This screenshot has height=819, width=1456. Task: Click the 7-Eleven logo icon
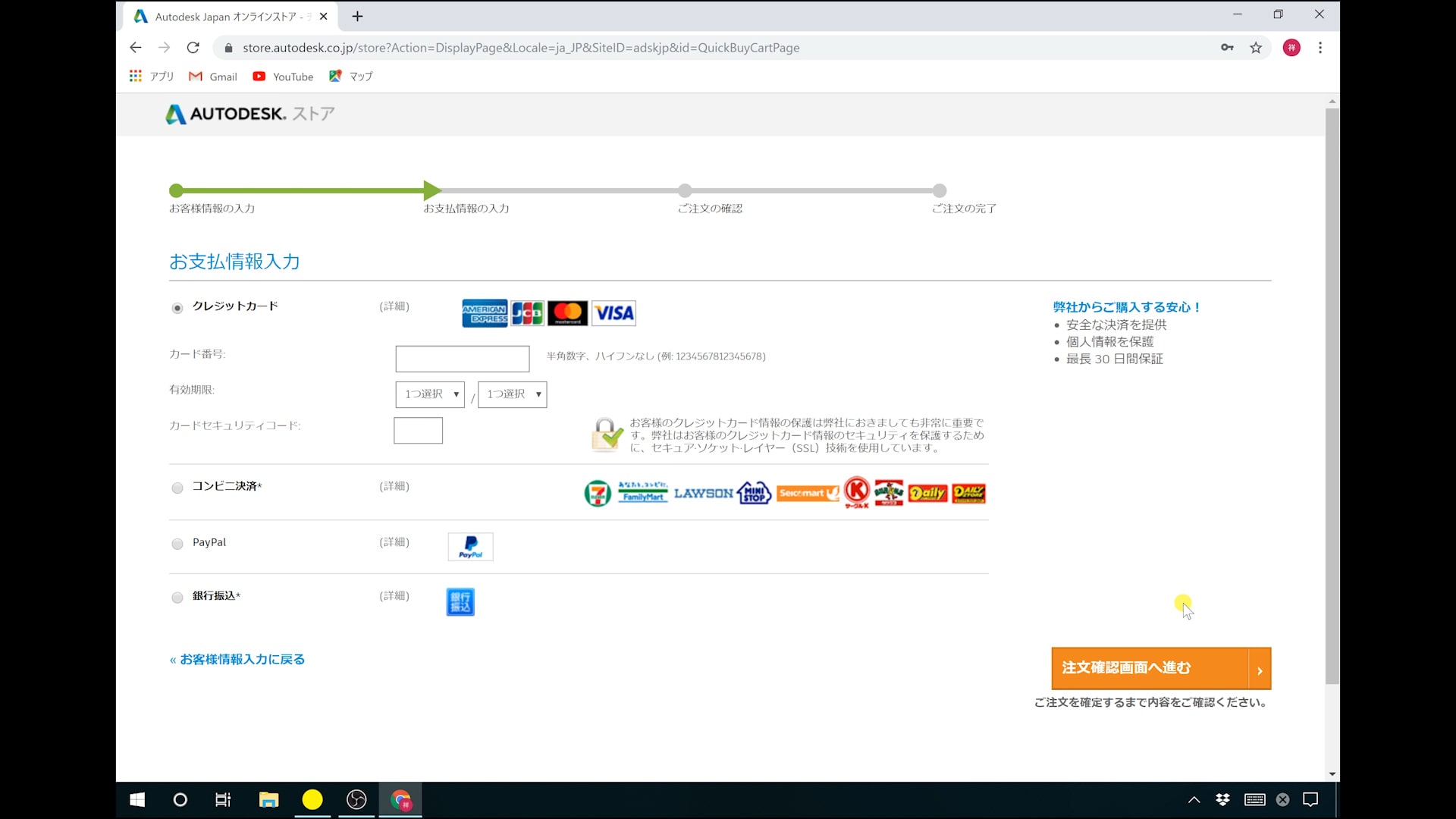[x=598, y=494]
